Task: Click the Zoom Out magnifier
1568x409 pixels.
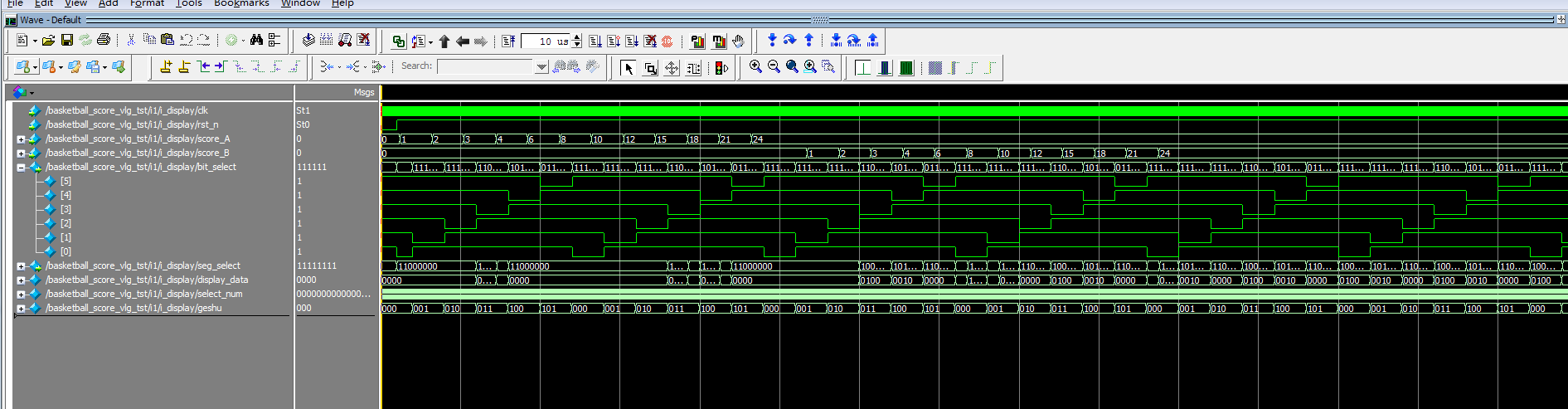Action: 774,66
